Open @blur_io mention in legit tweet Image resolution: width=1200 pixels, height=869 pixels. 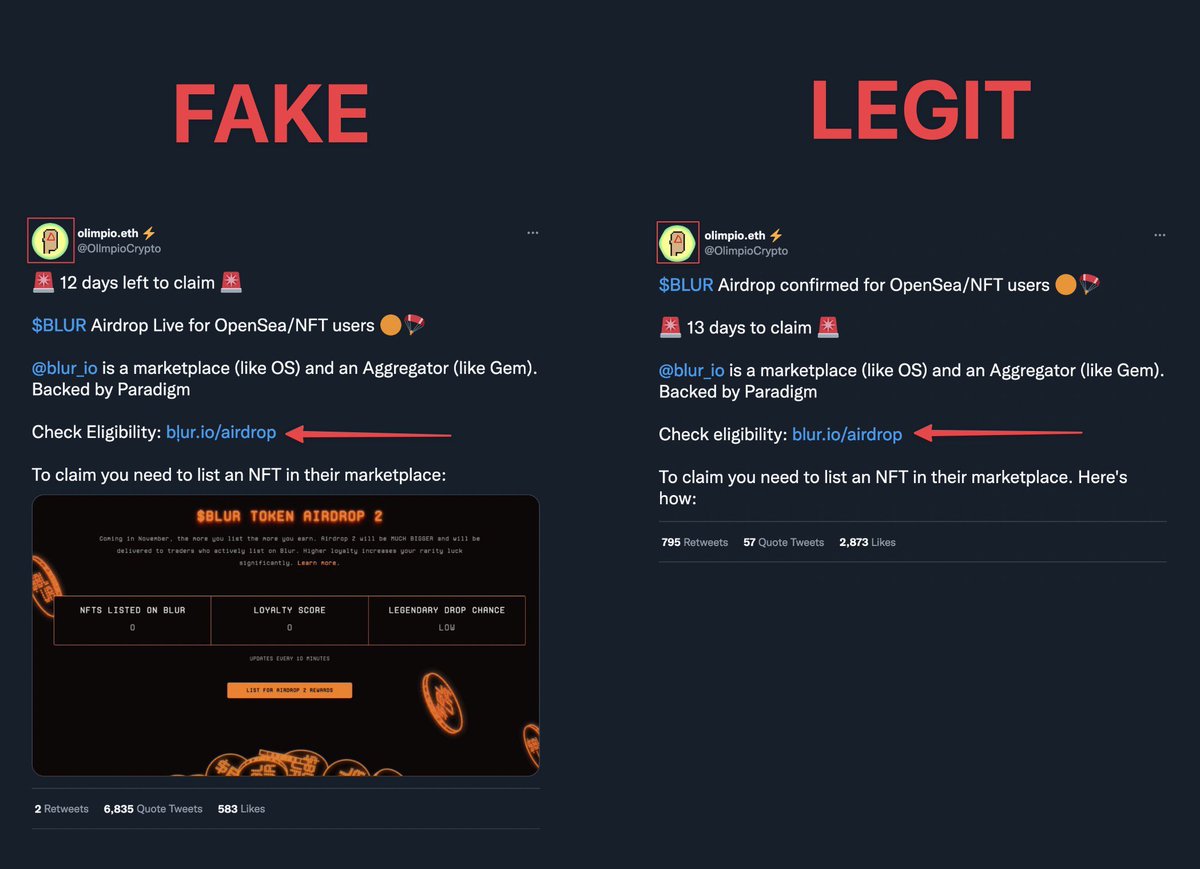pos(692,370)
